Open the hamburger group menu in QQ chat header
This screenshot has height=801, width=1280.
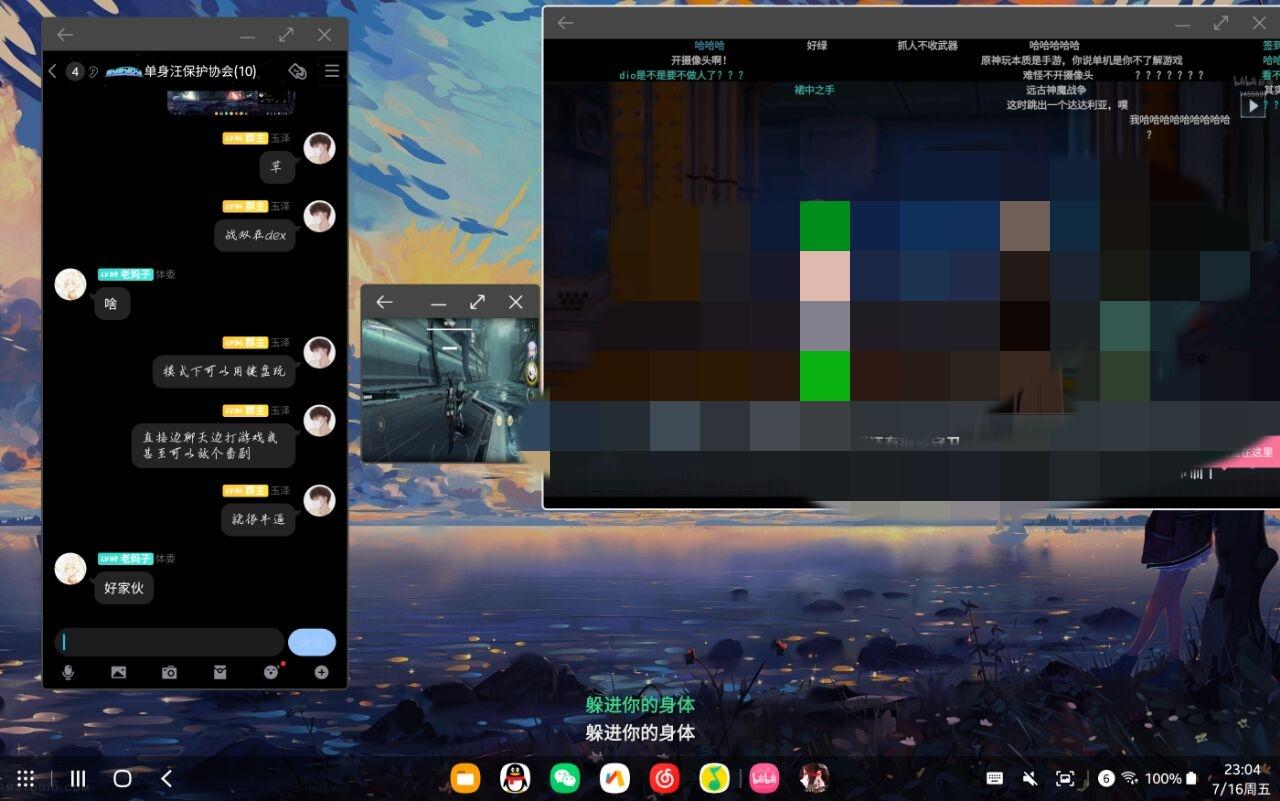click(332, 71)
